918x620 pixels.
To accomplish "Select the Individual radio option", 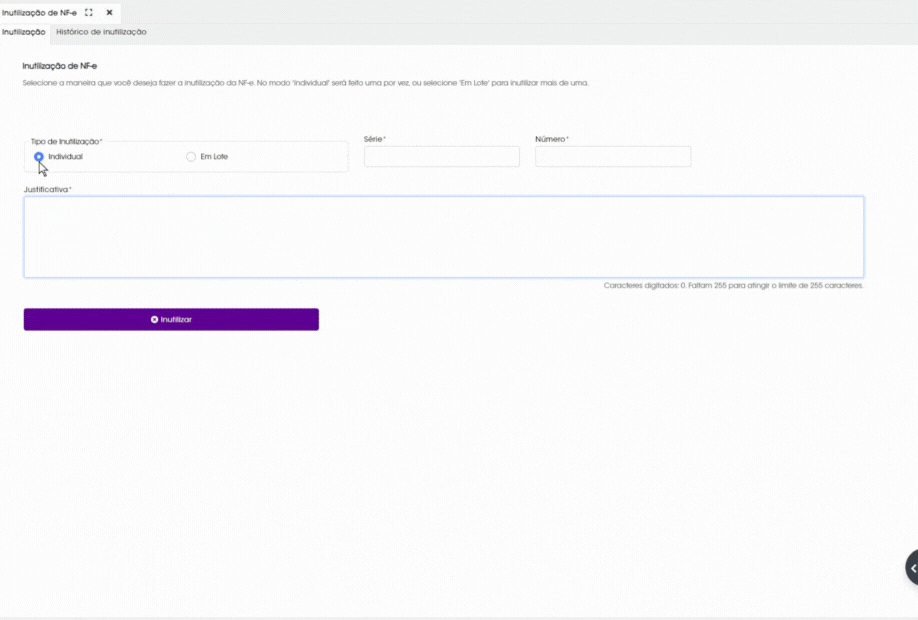I will click(39, 156).
